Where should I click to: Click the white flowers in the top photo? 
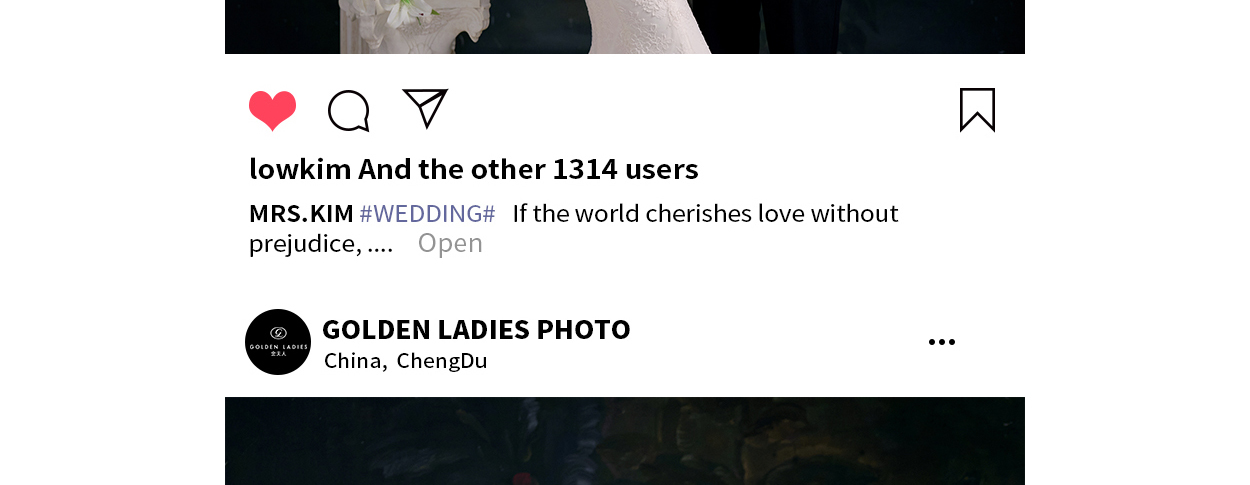pos(405,13)
